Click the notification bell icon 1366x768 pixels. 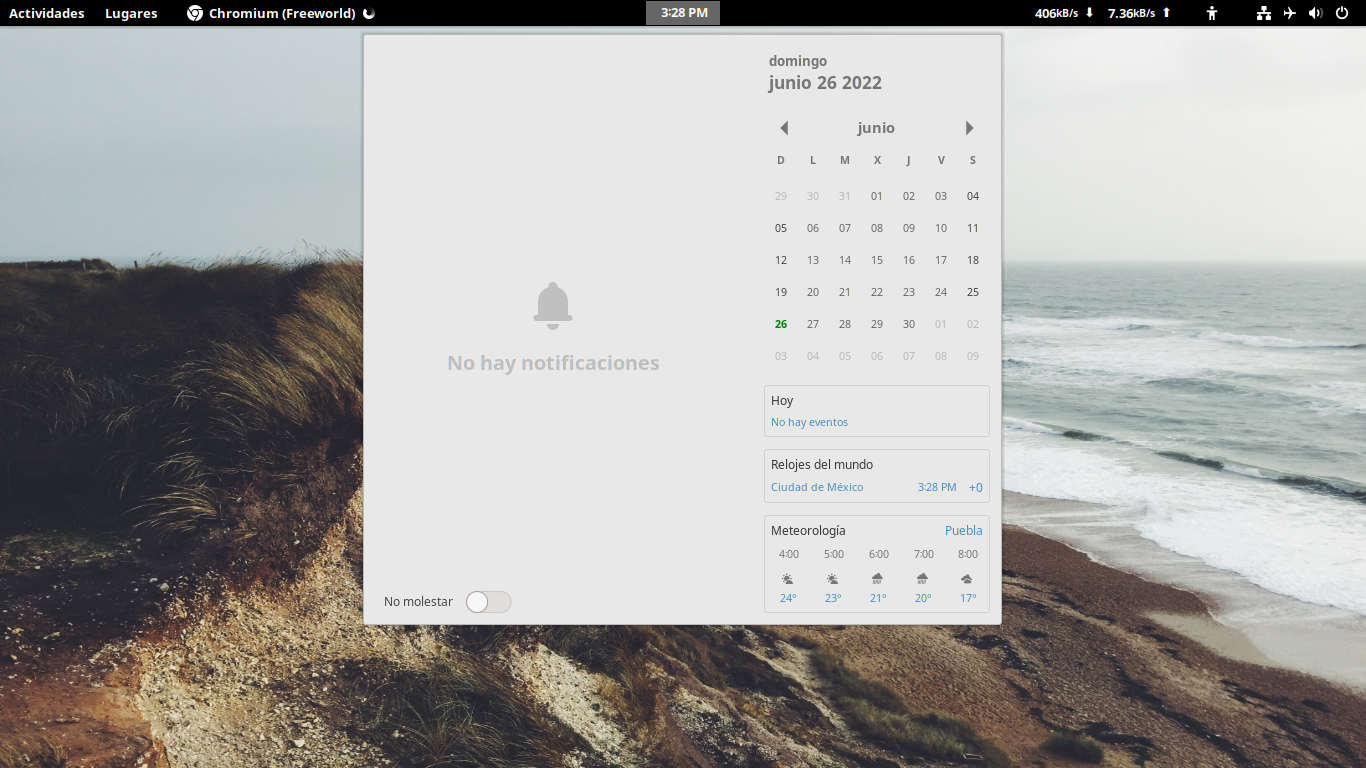[x=553, y=306]
